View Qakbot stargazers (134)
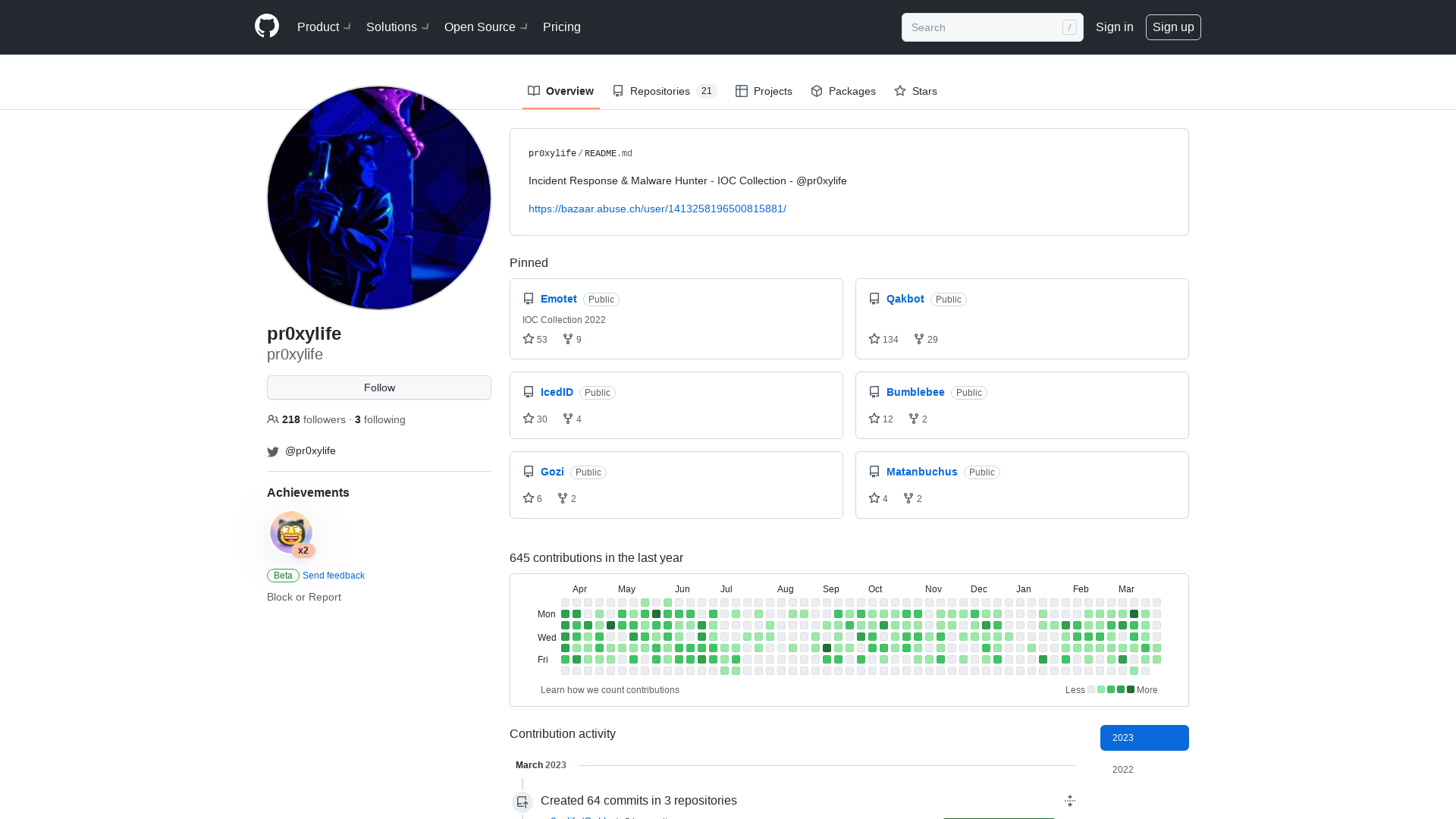This screenshot has width=1456, height=819. point(883,339)
